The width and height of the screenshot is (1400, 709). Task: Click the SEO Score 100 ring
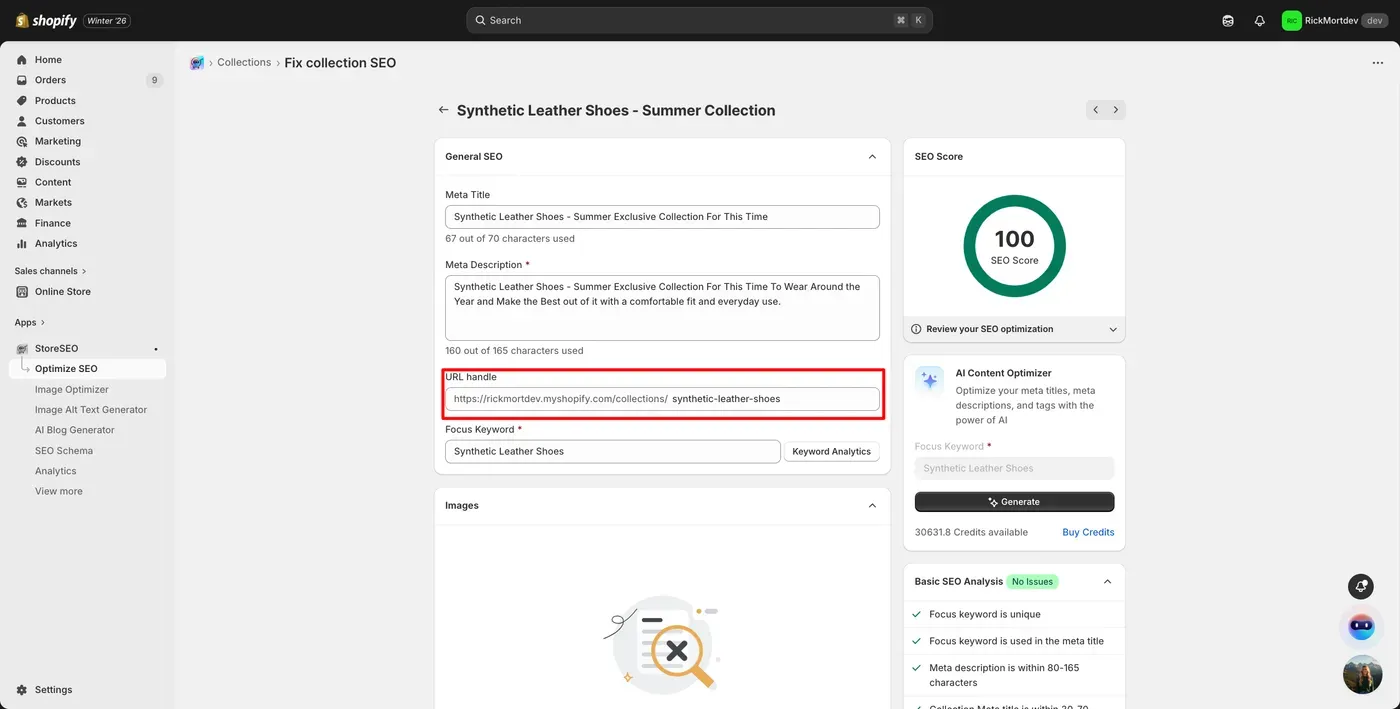tap(1014, 246)
